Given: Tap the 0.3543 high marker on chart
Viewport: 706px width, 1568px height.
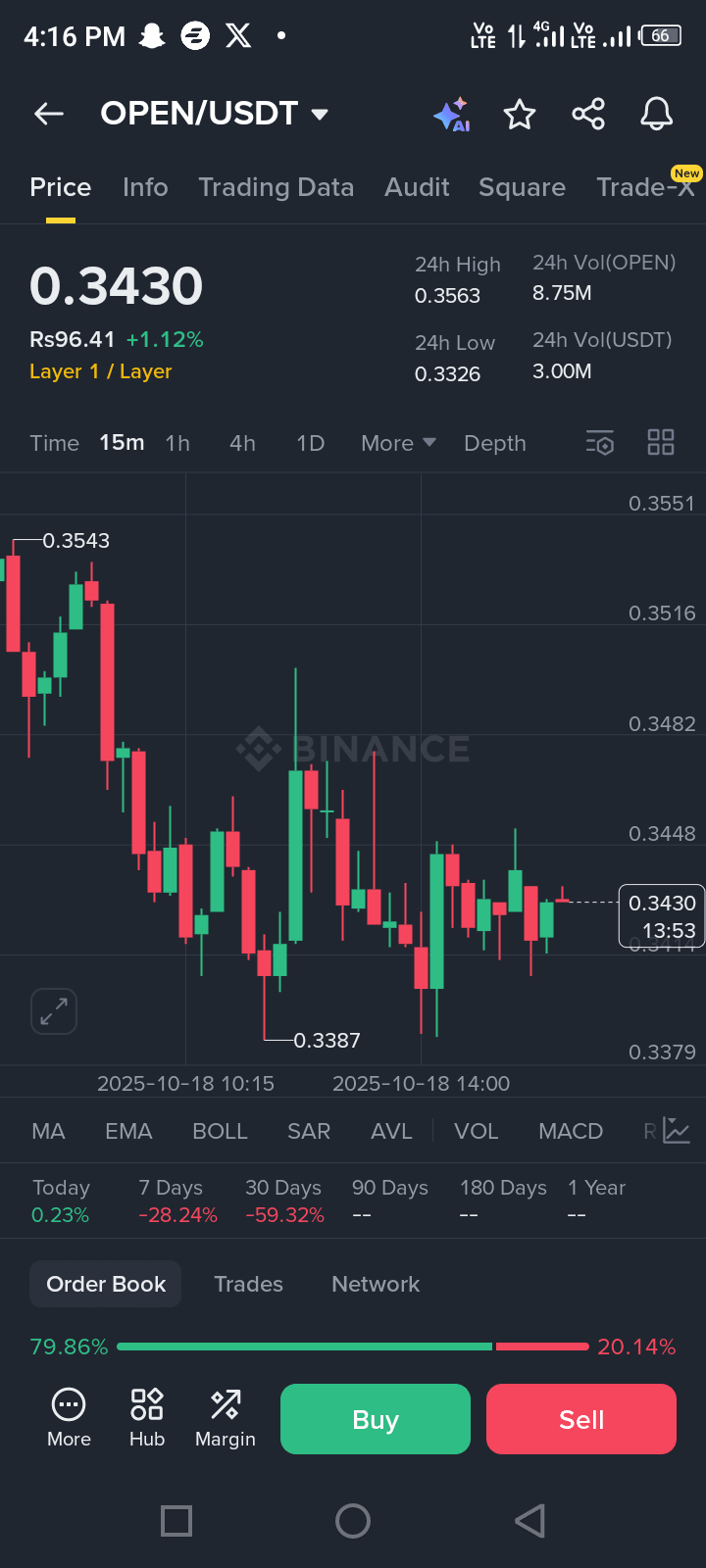Looking at the screenshot, I should 76,541.
